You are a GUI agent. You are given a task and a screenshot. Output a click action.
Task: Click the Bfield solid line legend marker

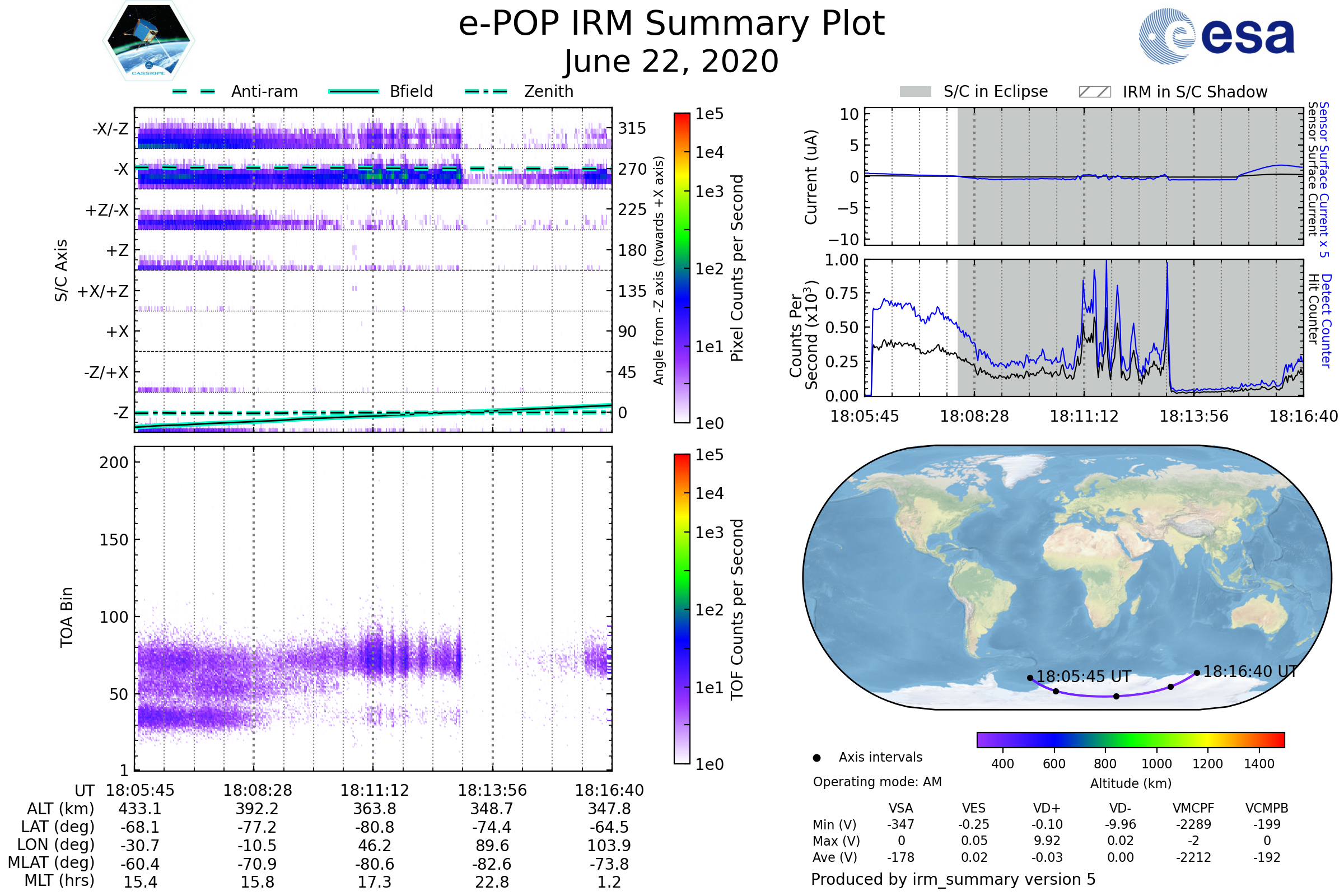(353, 91)
